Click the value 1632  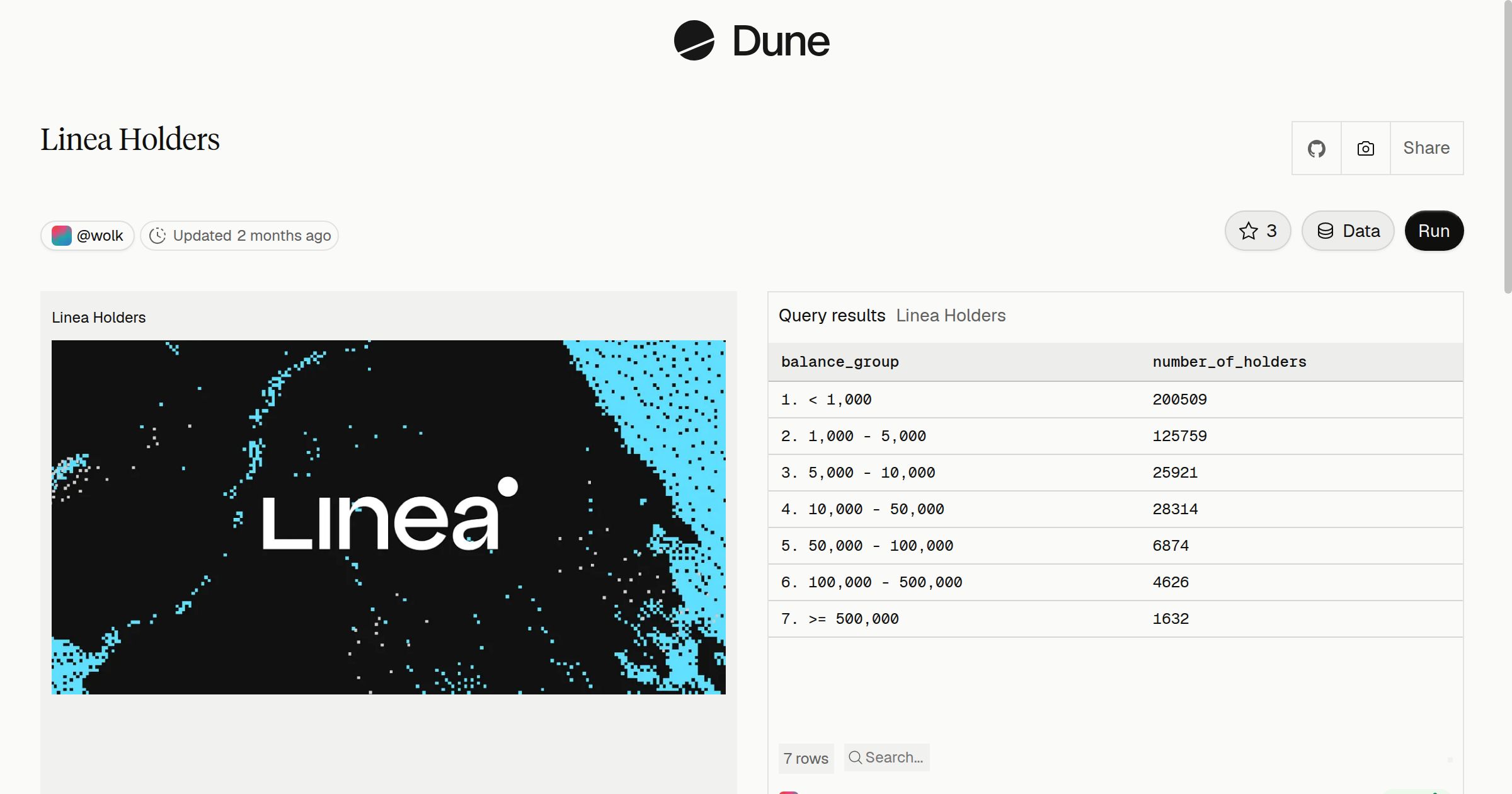coord(1171,619)
